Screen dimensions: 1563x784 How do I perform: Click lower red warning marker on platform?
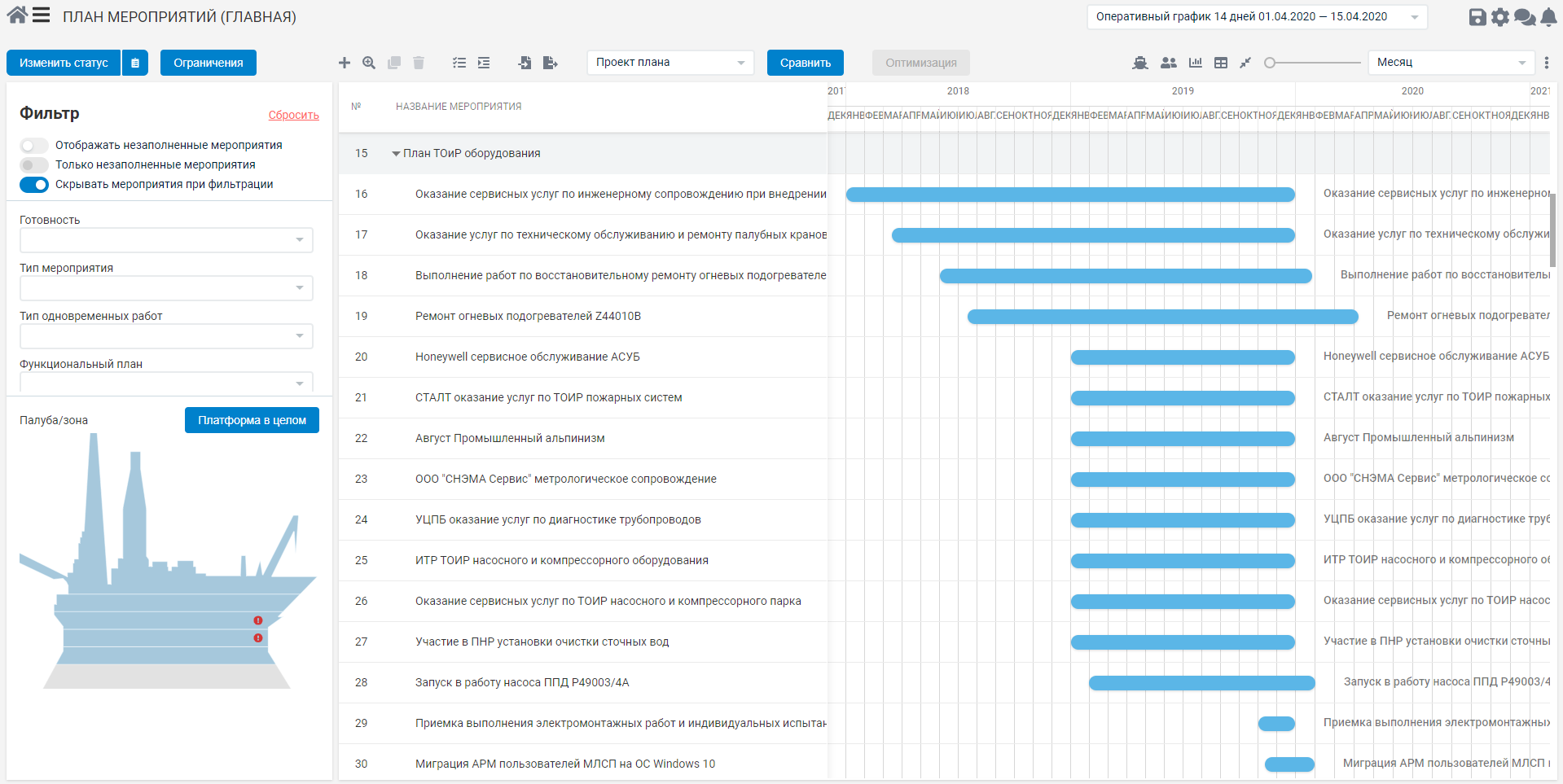click(258, 637)
